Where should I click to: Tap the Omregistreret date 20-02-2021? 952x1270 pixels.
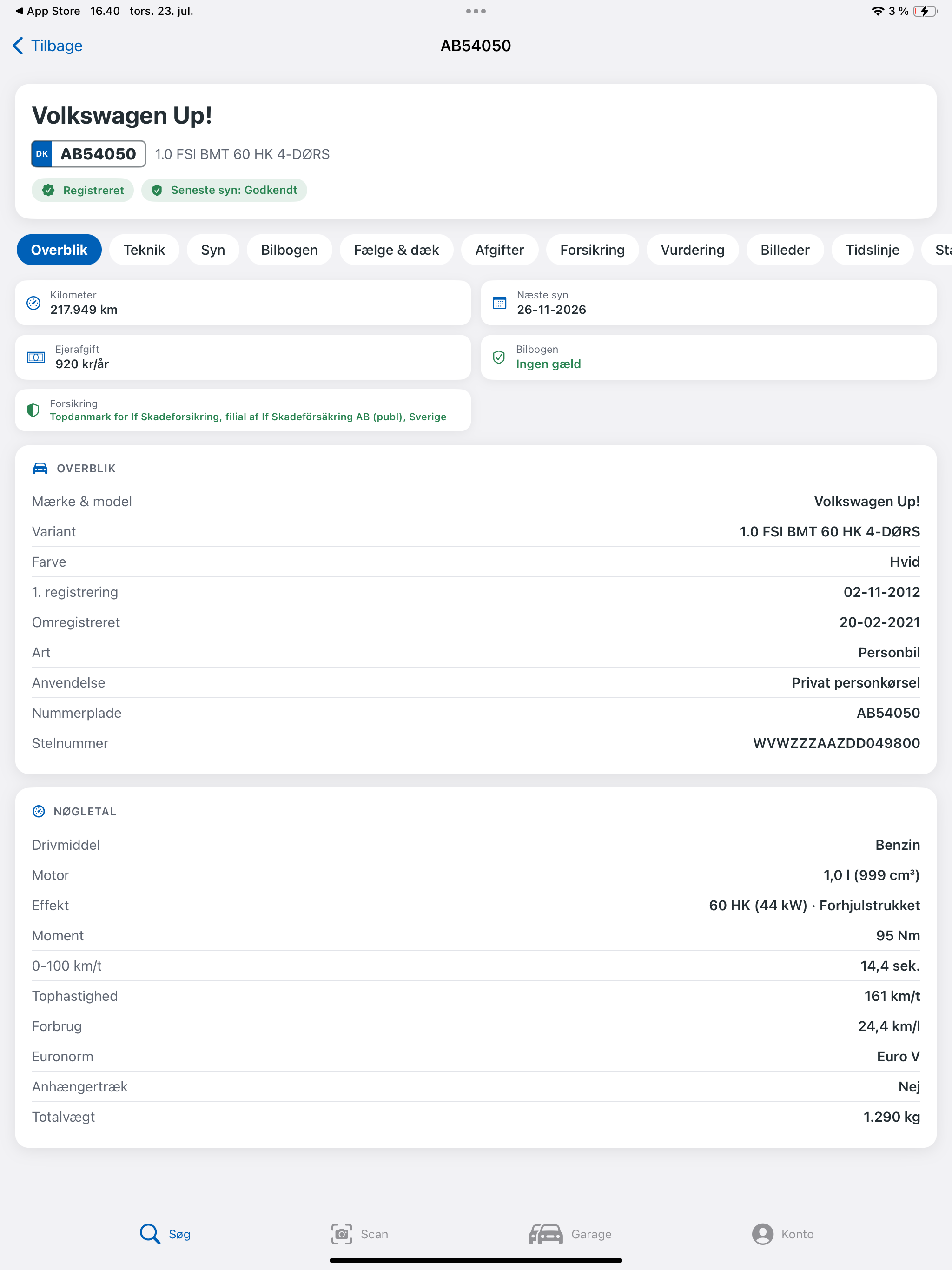(x=879, y=622)
